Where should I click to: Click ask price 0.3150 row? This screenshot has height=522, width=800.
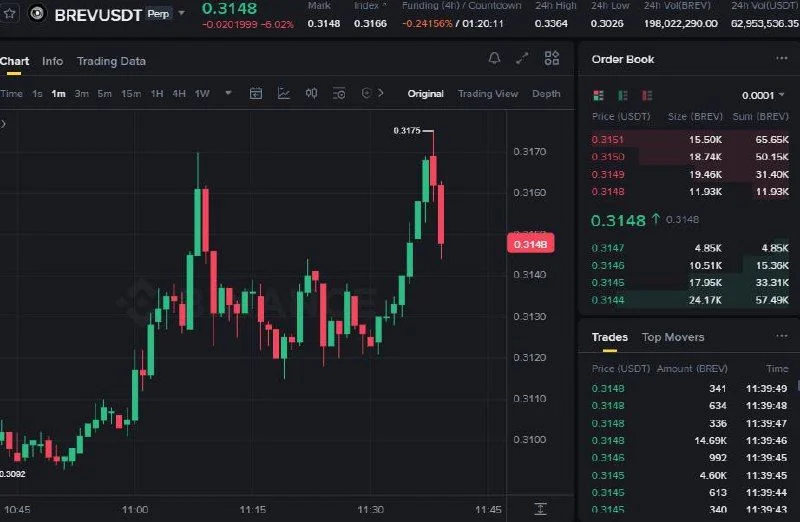click(x=690, y=157)
